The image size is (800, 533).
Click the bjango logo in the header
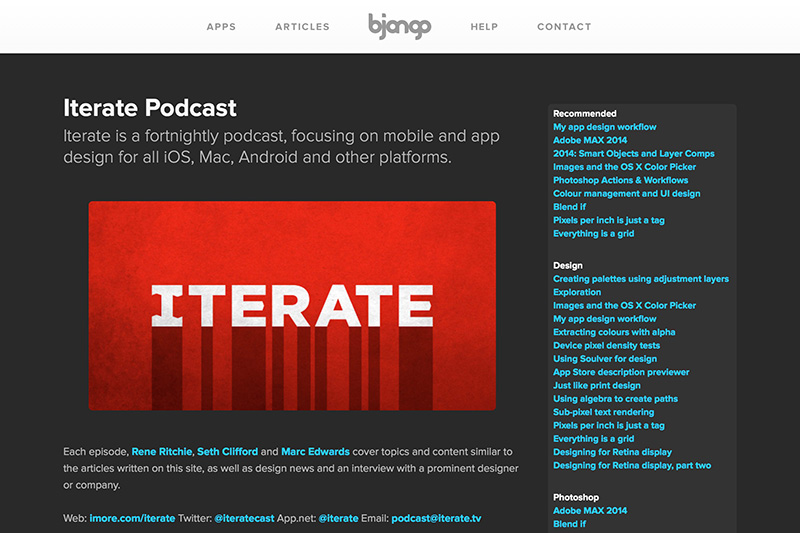399,26
